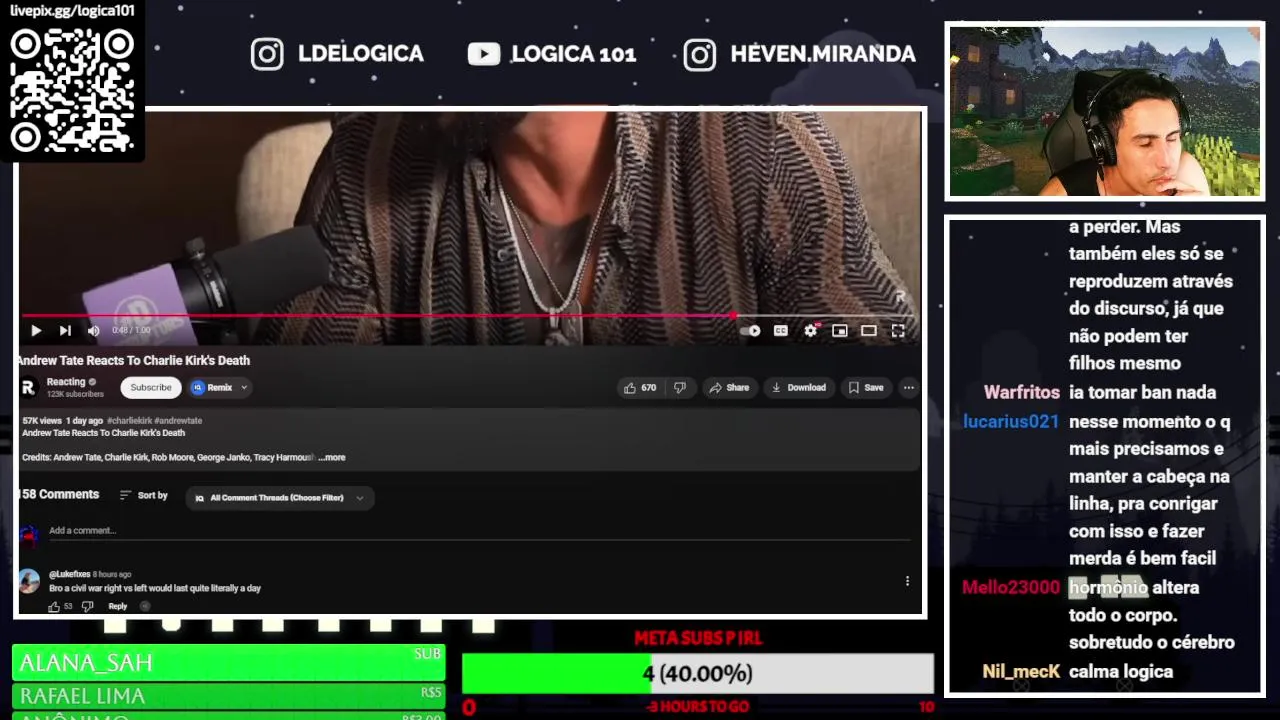Share the video
Screen dimensions: 1280x720
[x=728, y=388]
